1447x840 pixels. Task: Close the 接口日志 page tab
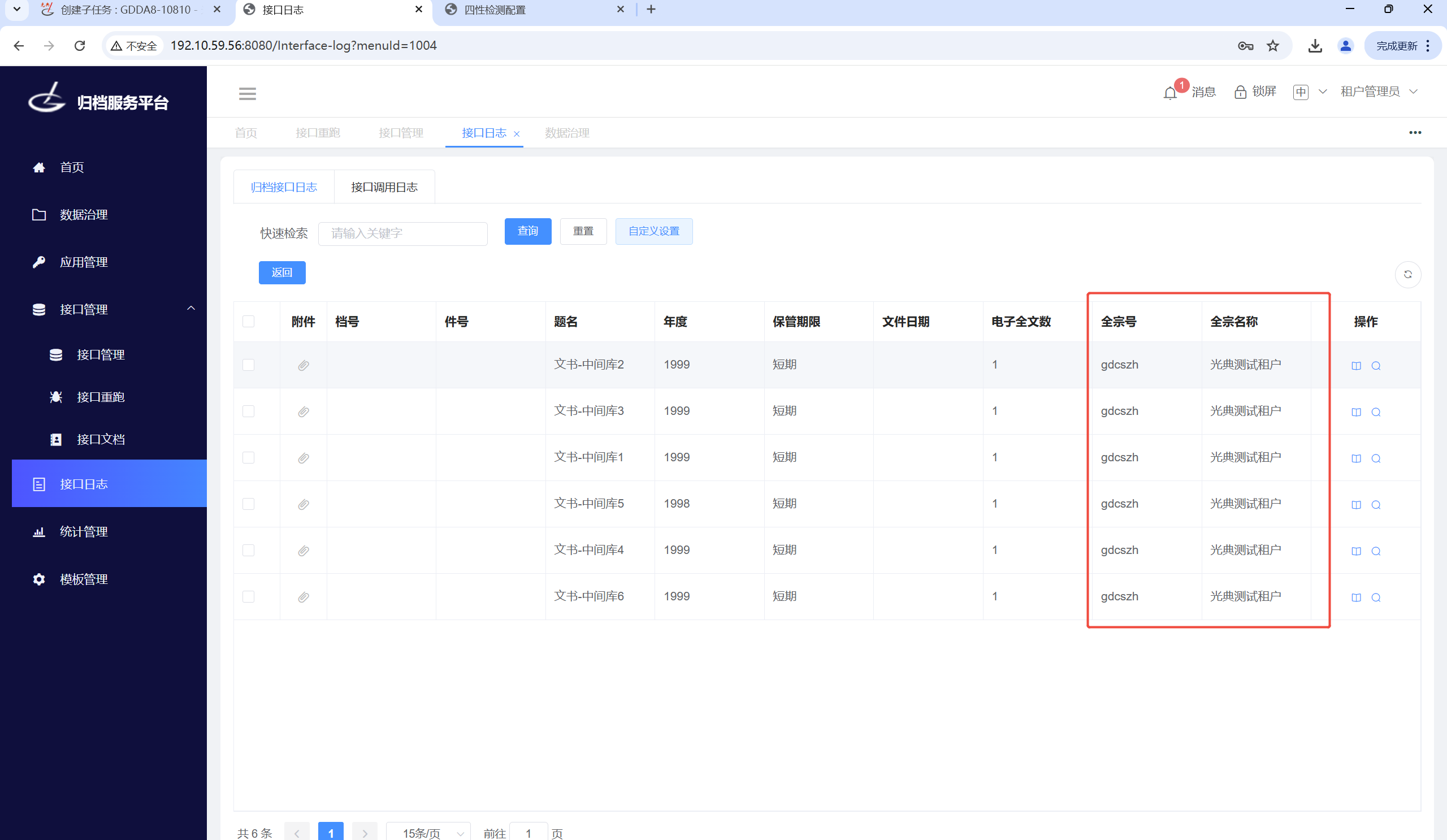pyautogui.click(x=516, y=134)
